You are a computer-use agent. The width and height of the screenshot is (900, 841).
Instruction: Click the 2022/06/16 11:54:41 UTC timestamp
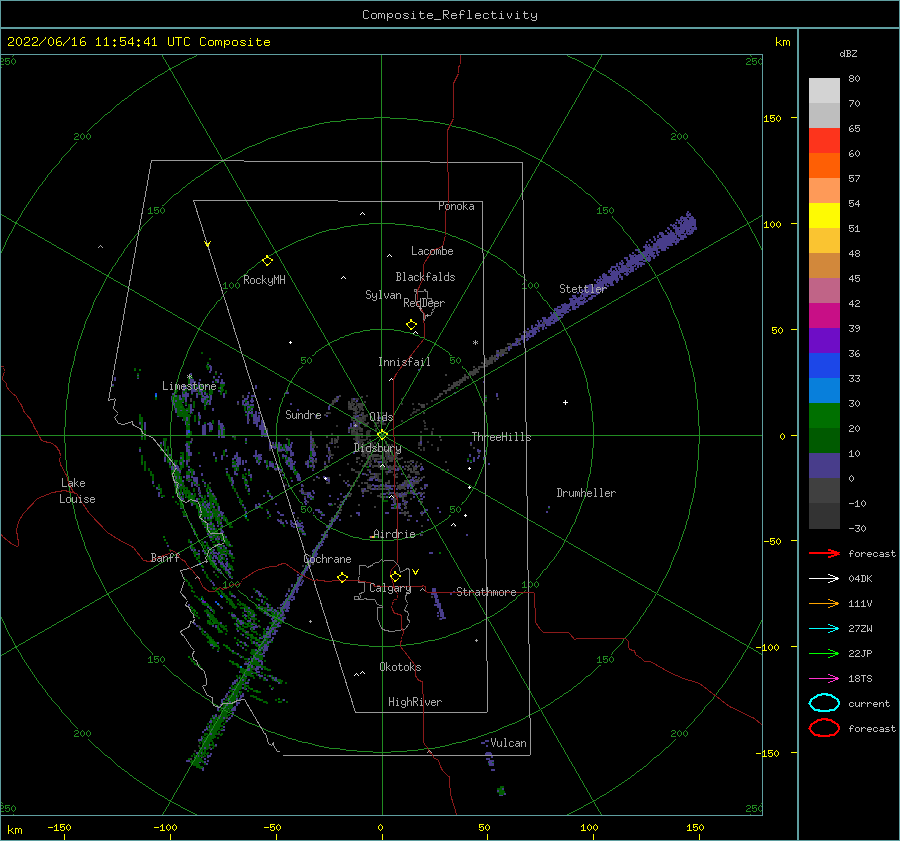coord(99,42)
